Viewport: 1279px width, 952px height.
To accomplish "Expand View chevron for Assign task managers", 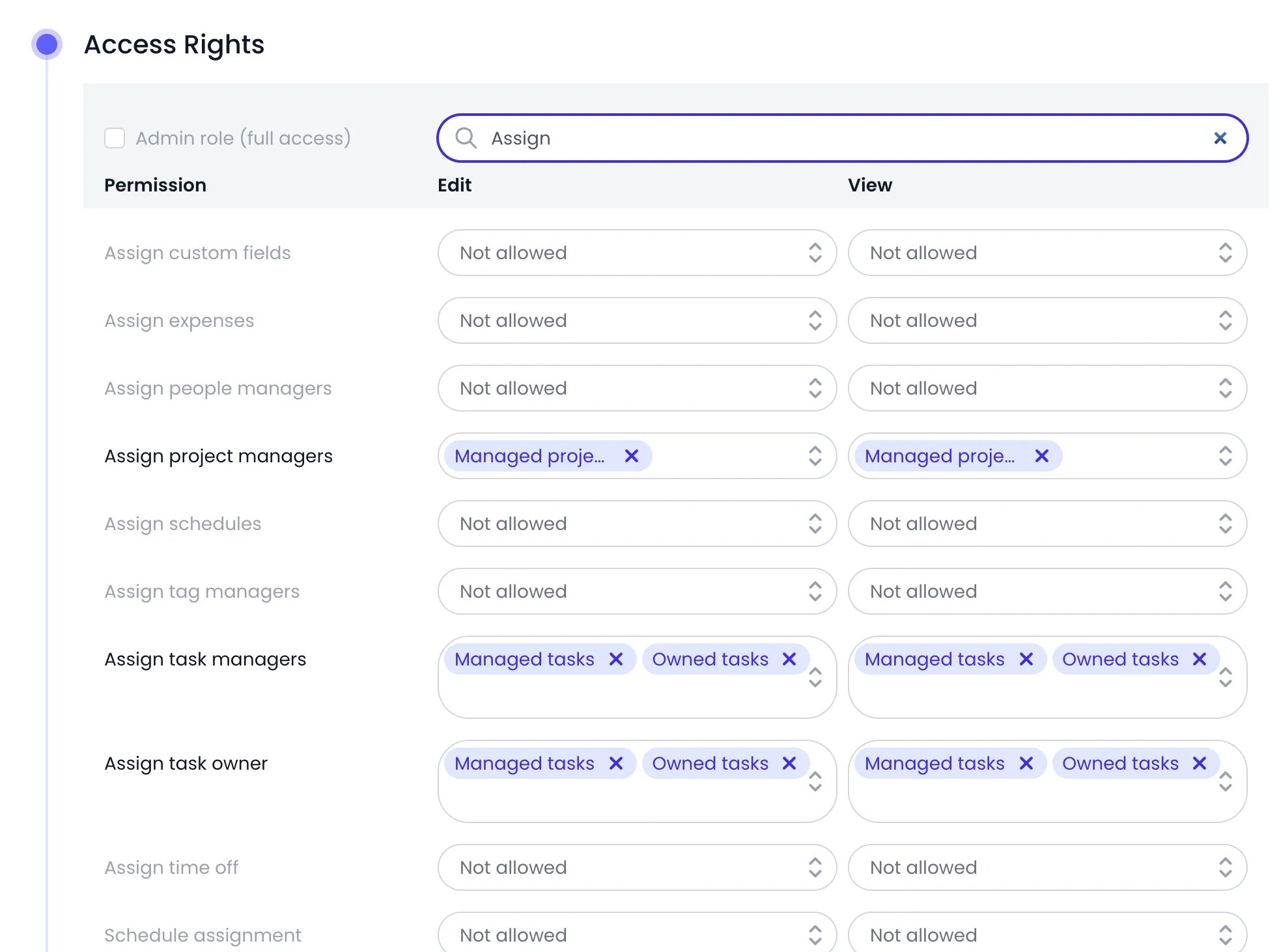I will pyautogui.click(x=1225, y=677).
